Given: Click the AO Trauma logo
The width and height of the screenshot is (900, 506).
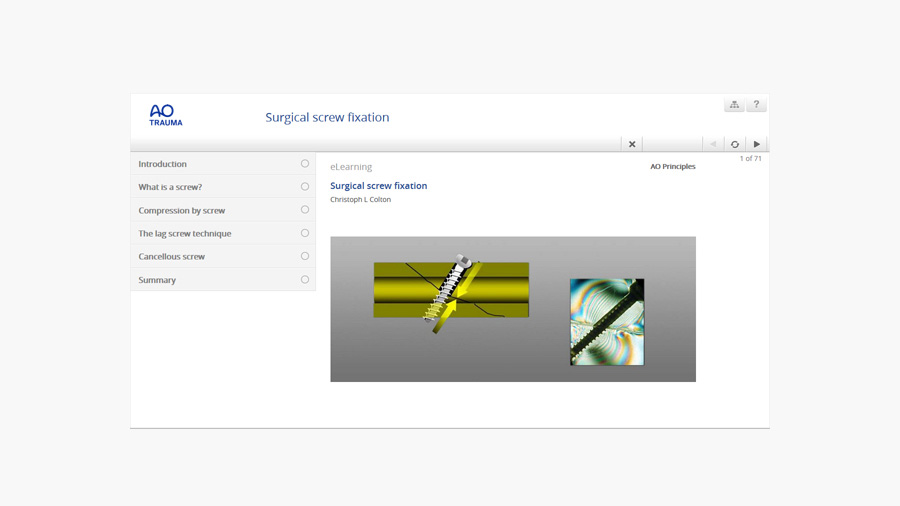Looking at the screenshot, I should (x=165, y=115).
